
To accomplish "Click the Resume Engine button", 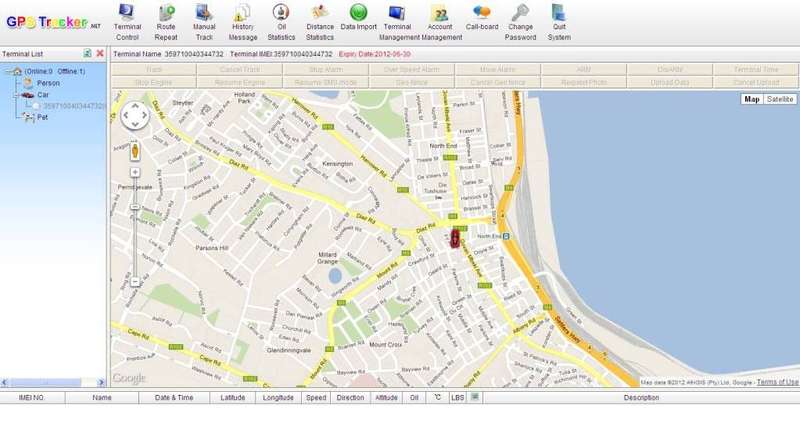I will (240, 82).
